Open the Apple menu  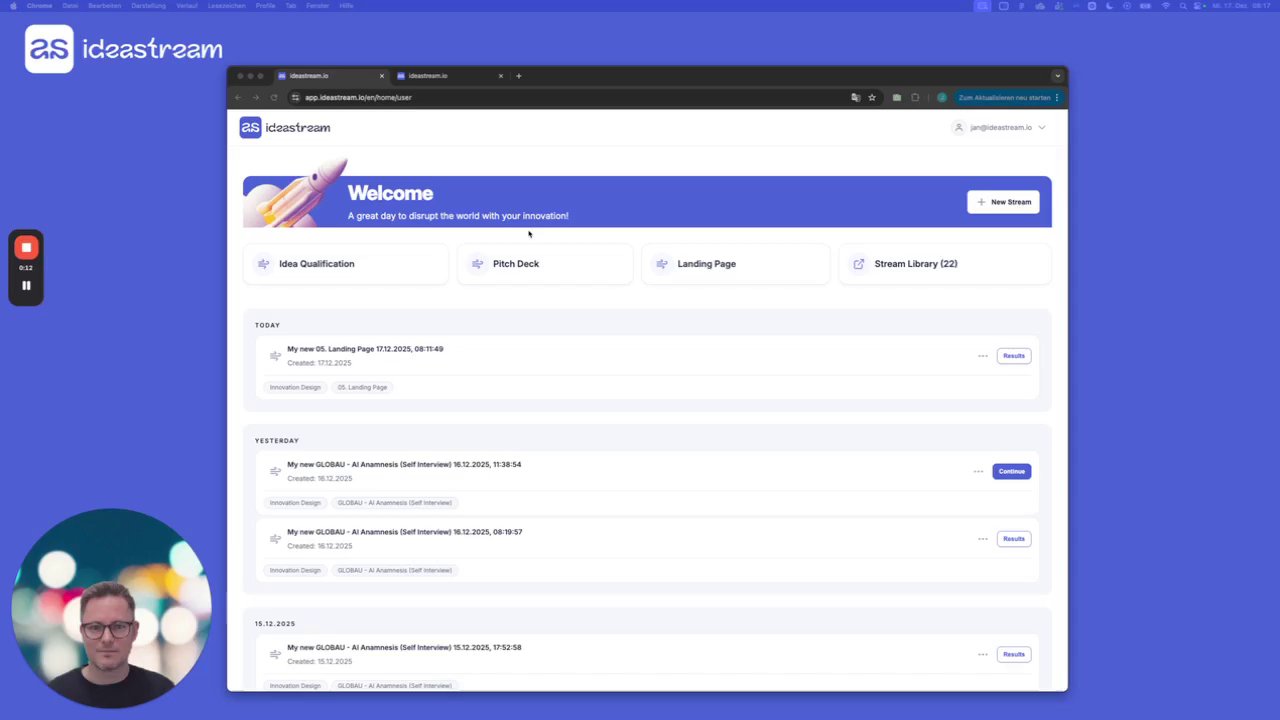13,5
